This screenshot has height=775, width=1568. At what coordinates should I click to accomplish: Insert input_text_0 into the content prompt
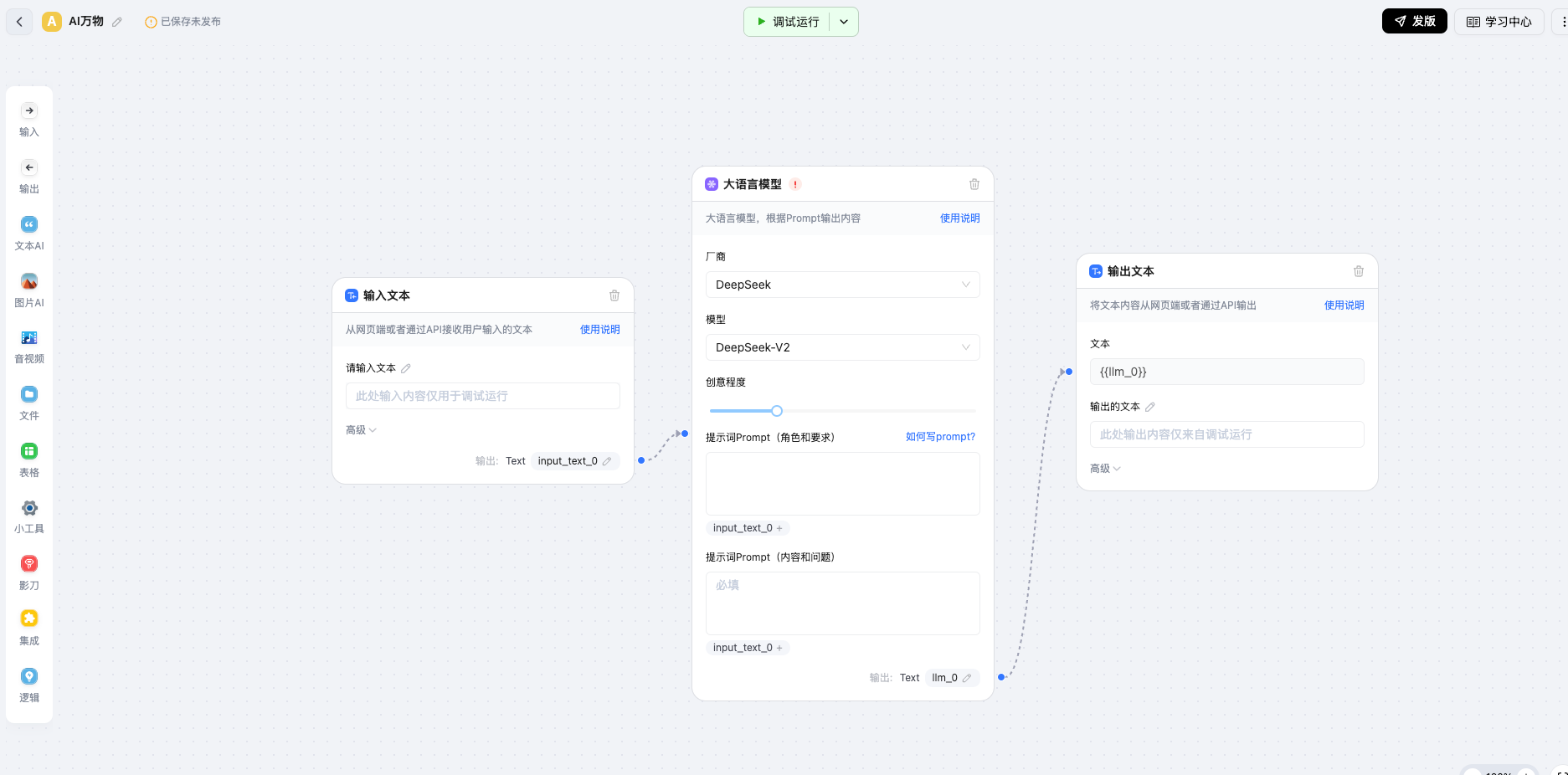(x=748, y=648)
